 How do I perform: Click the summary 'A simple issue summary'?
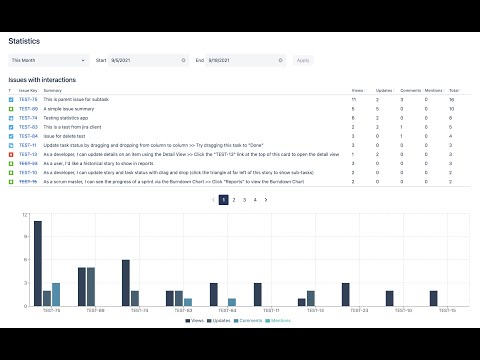[69, 109]
